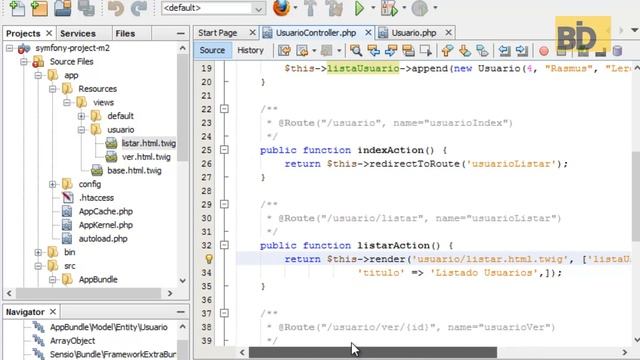Click Find Next Occurrence icon
This screenshot has height=360, width=640.
click(391, 51)
